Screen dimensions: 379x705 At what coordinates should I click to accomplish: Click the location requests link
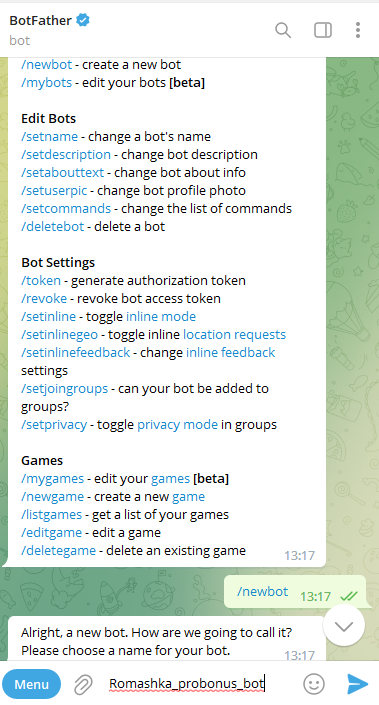234,335
